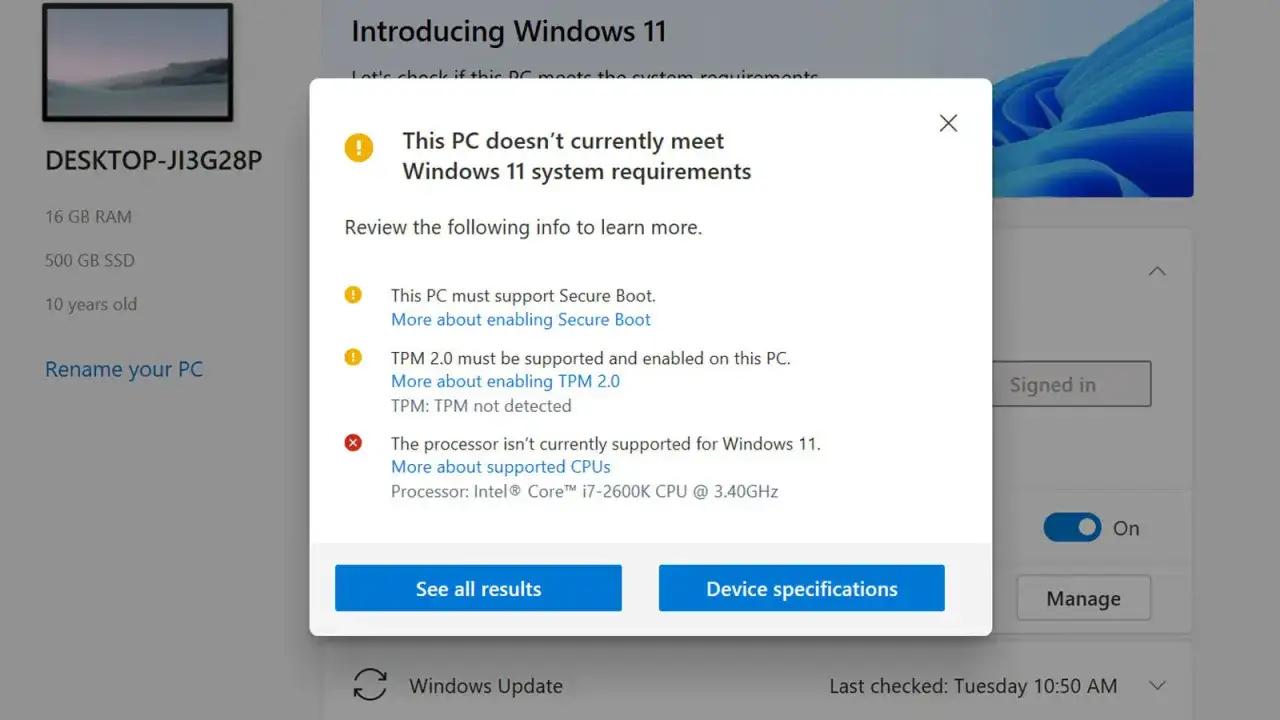Click the monitor thumbnail of DESKTOP-JI3G28P
Viewport: 1280px width, 720px height.
(137, 62)
